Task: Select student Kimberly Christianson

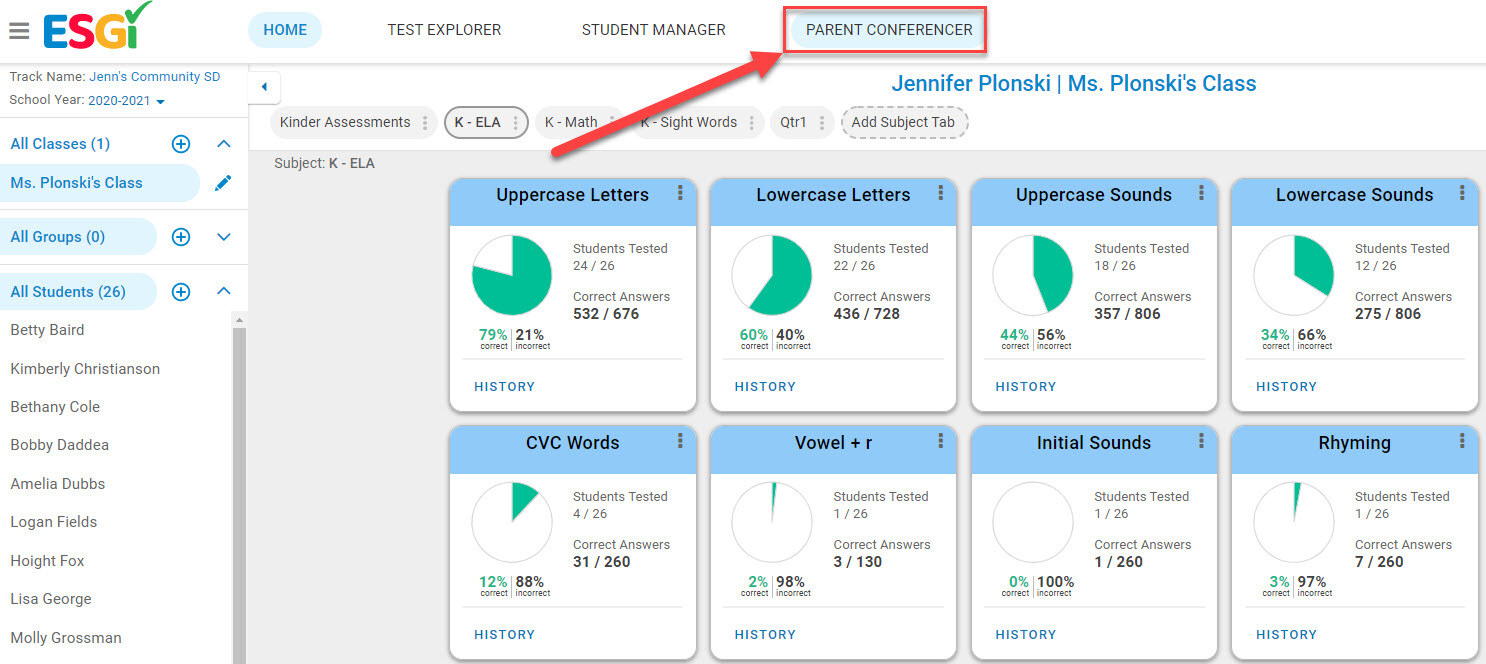Action: pyautogui.click(x=85, y=369)
